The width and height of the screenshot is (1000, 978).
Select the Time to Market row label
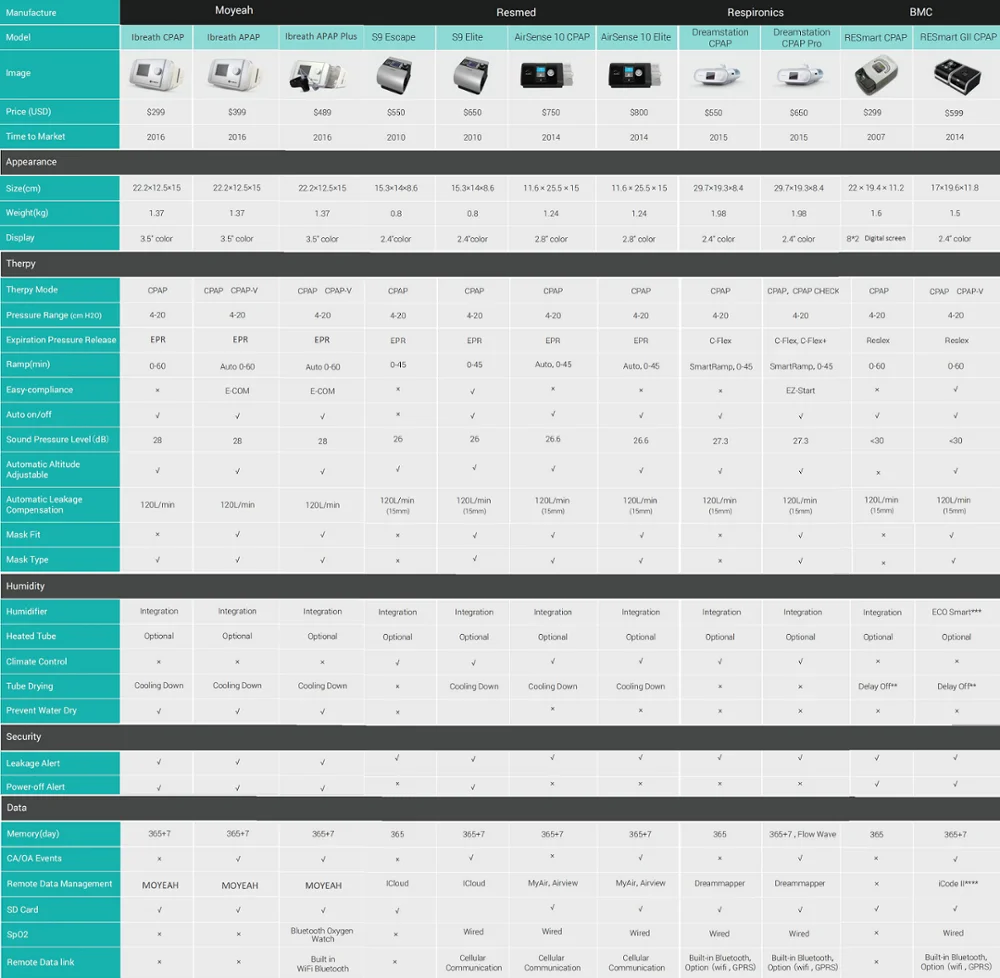point(36,136)
